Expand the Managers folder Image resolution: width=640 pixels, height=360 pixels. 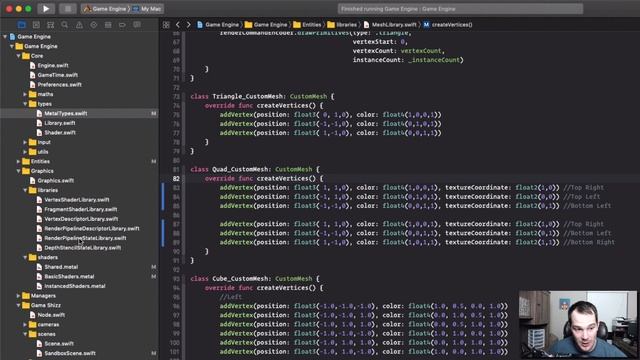click(x=18, y=296)
